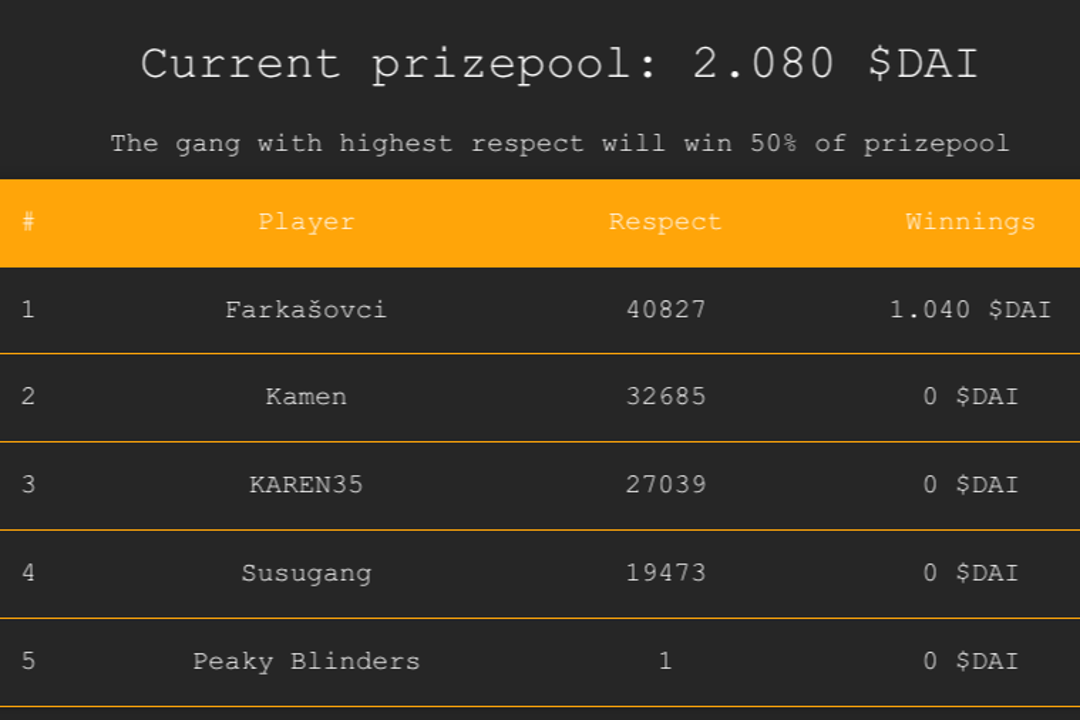The image size is (1080, 720).
Task: Select the Winnings column header
Action: click(970, 222)
